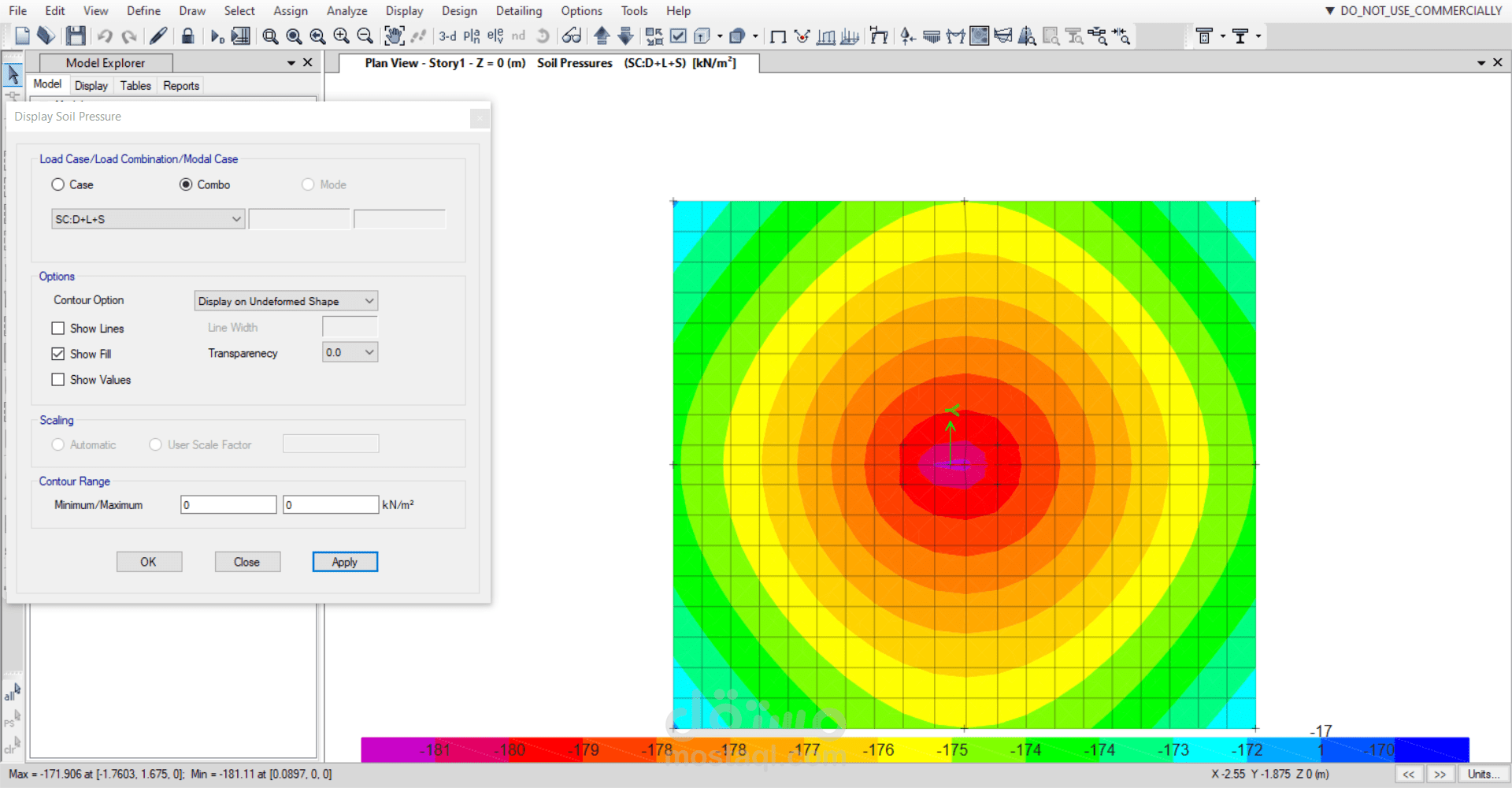Expand the Contour Option dropdown

click(286, 301)
